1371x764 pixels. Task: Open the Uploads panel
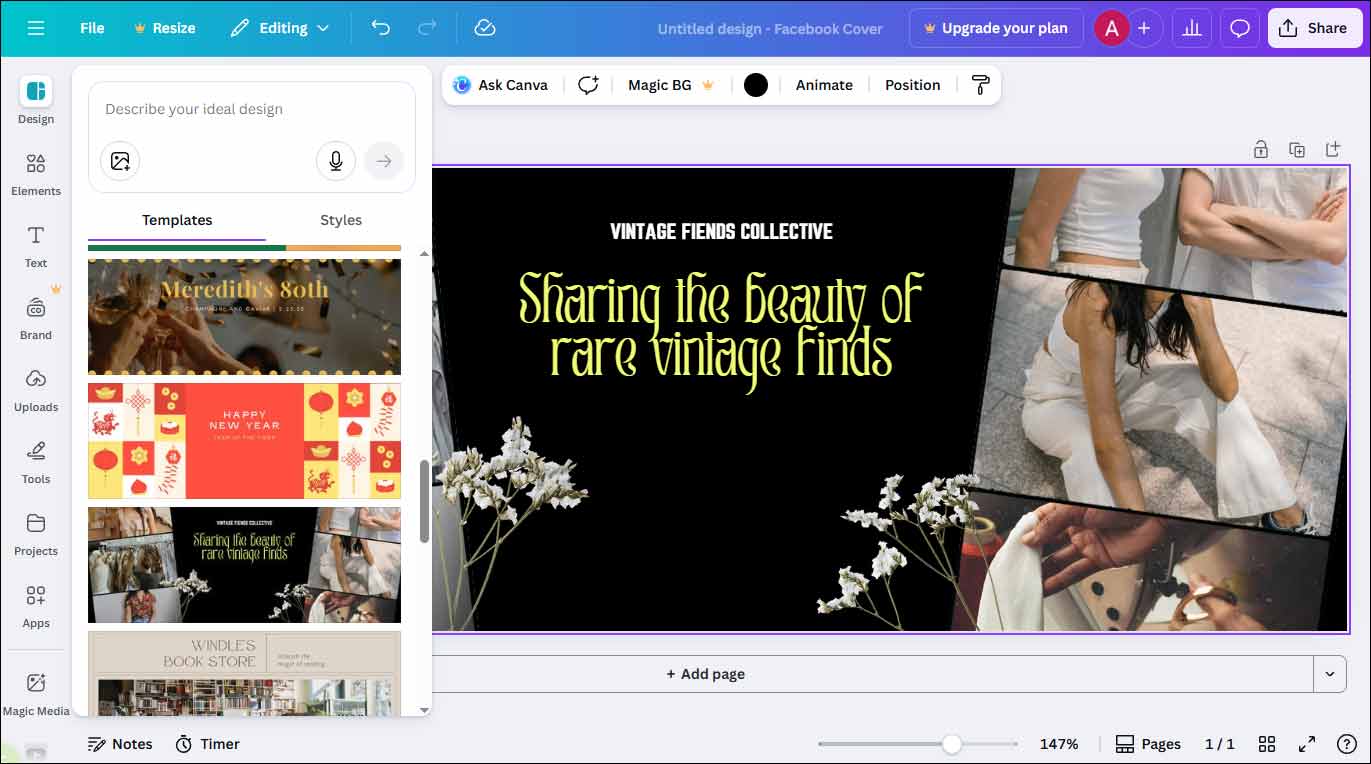coord(35,390)
